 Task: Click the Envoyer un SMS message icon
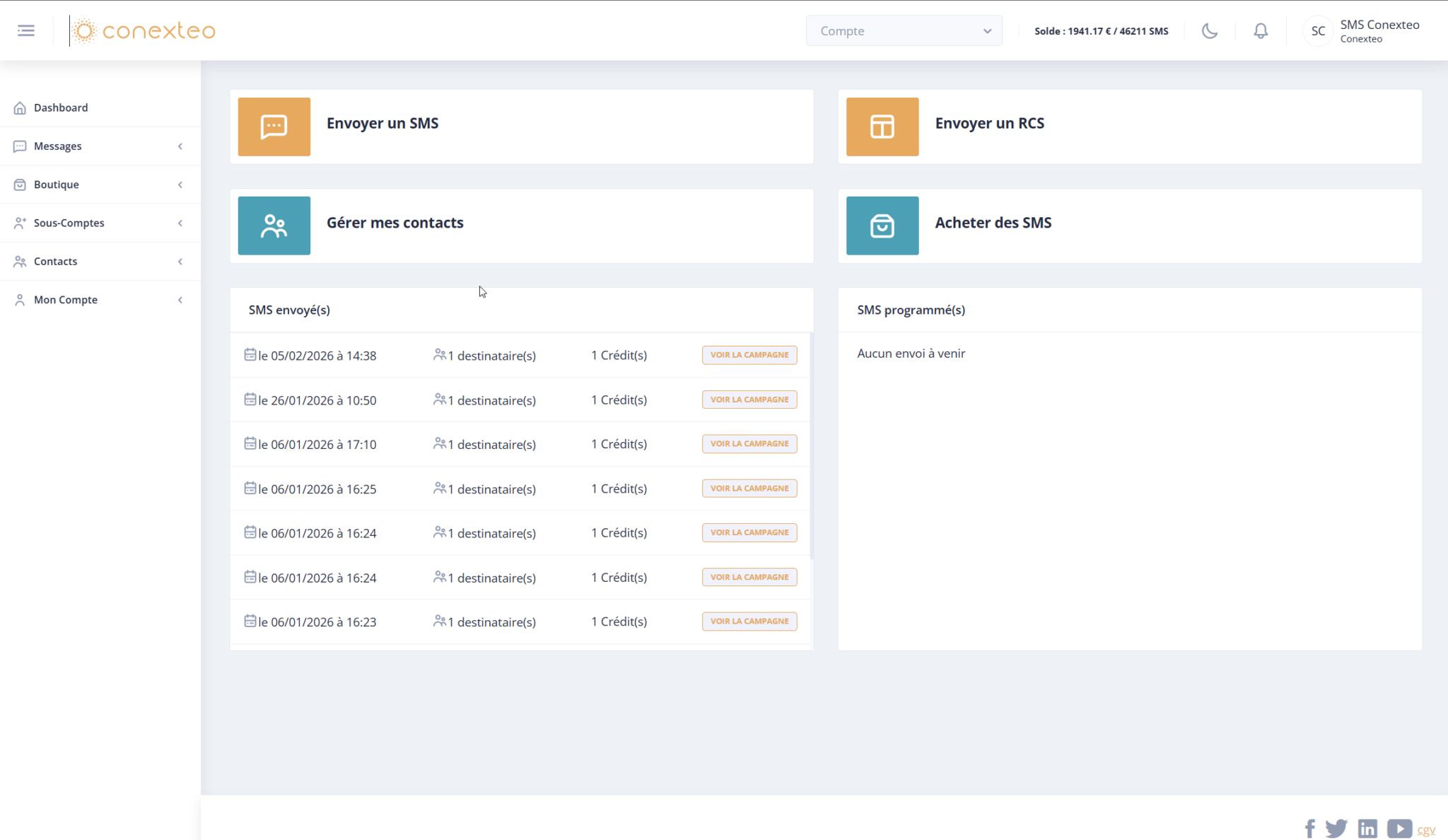(274, 127)
